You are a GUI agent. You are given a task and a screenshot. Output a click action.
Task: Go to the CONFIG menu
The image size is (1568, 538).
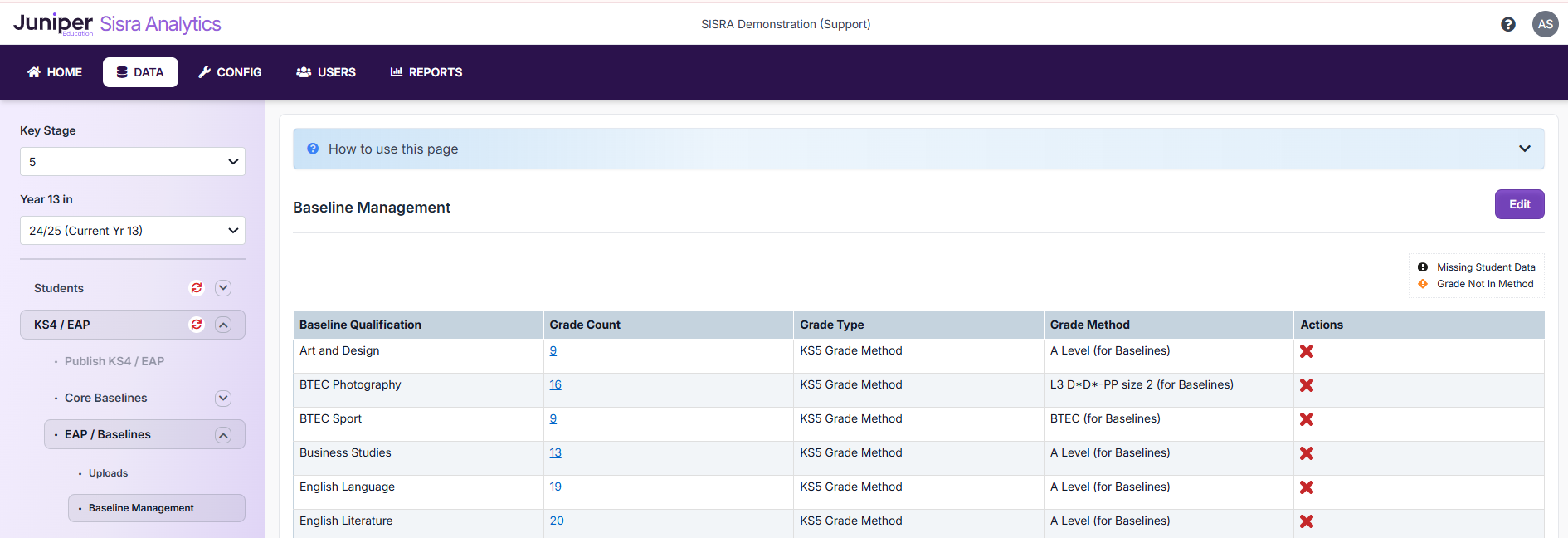pyautogui.click(x=230, y=72)
